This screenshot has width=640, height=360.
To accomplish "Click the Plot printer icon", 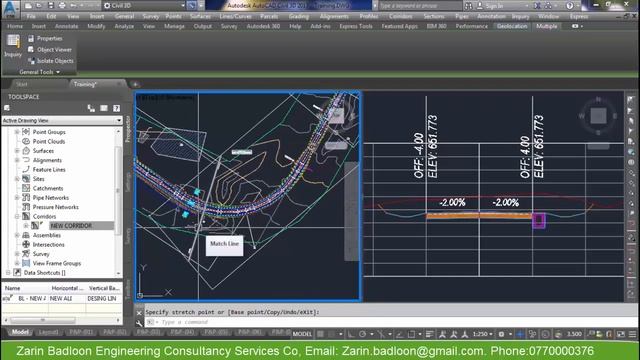I will coord(62,6).
